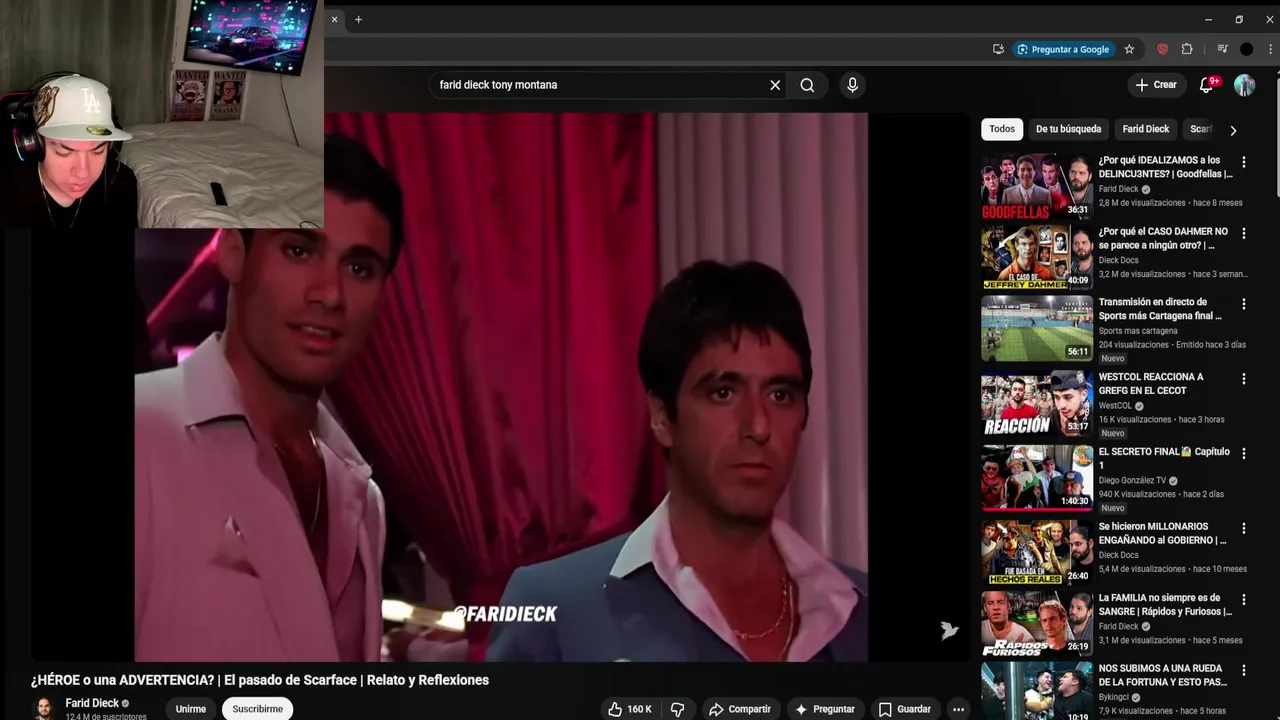Open WESTCOL REACCIÓN video thumbnail
Screen dimensions: 1280x720
tap(1037, 403)
